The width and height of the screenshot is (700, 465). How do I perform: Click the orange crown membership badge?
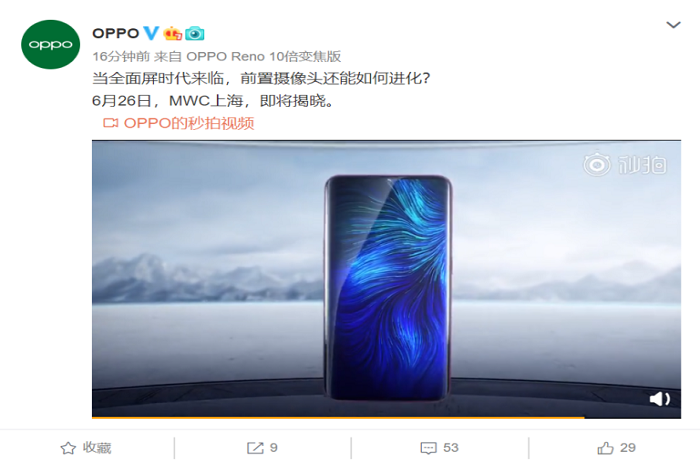[173, 33]
